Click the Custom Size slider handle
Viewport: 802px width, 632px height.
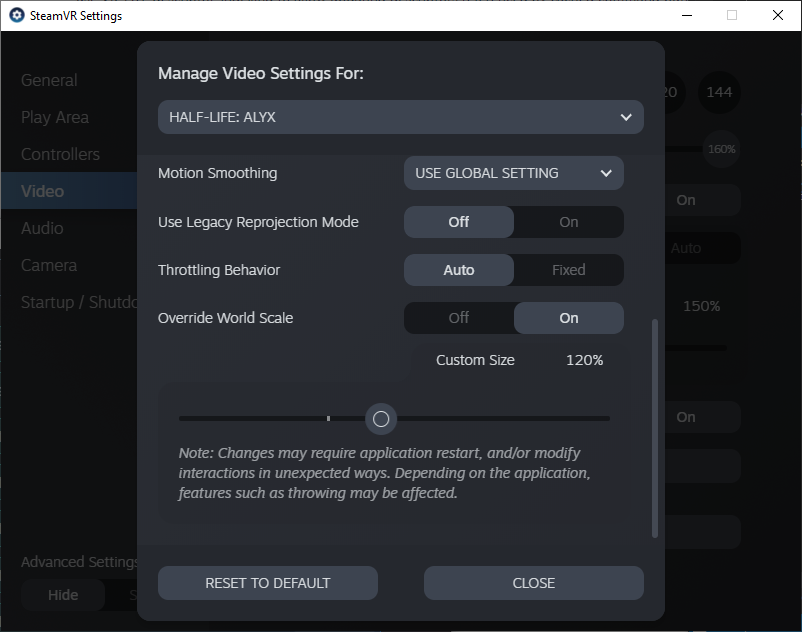point(380,418)
